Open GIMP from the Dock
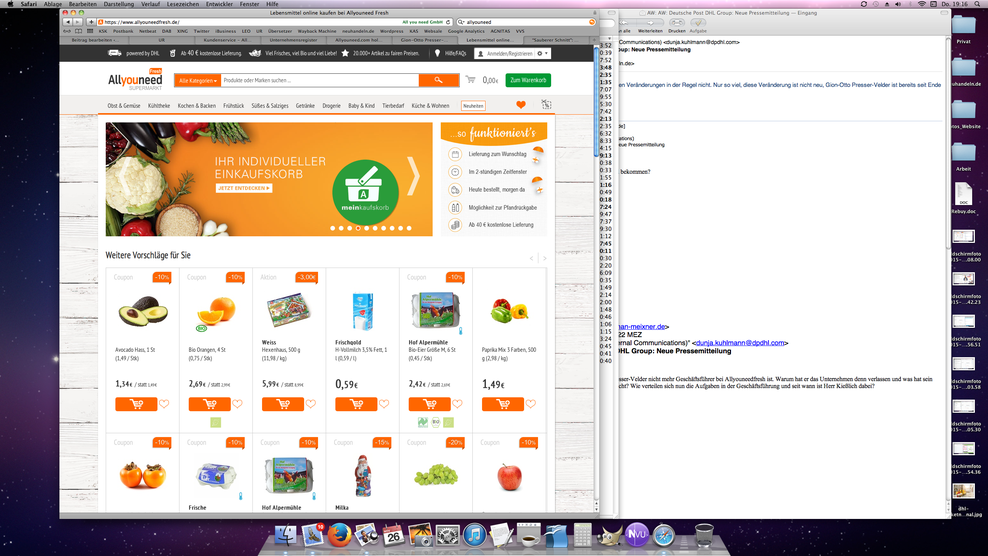 [x=609, y=536]
